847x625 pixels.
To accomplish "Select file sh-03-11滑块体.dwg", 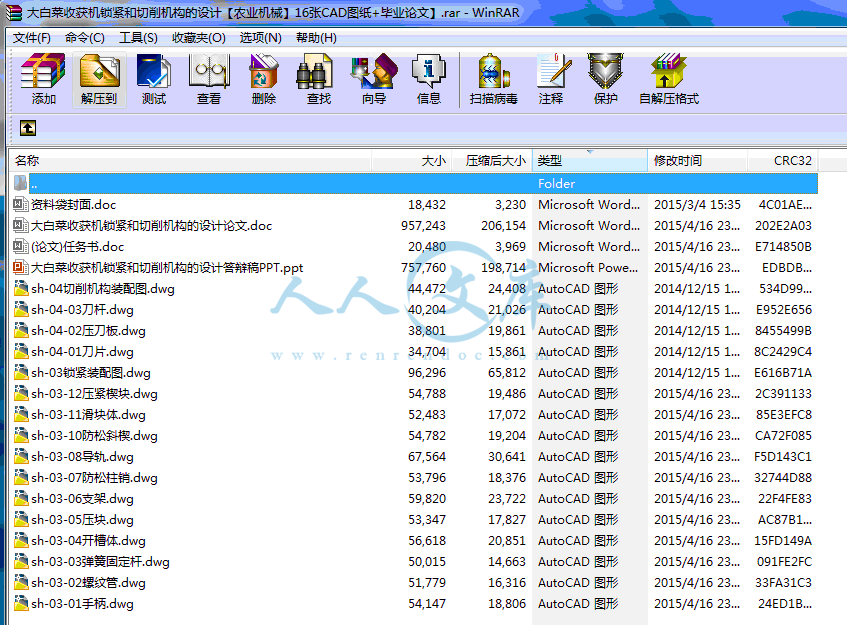I will pyautogui.click(x=88, y=415).
